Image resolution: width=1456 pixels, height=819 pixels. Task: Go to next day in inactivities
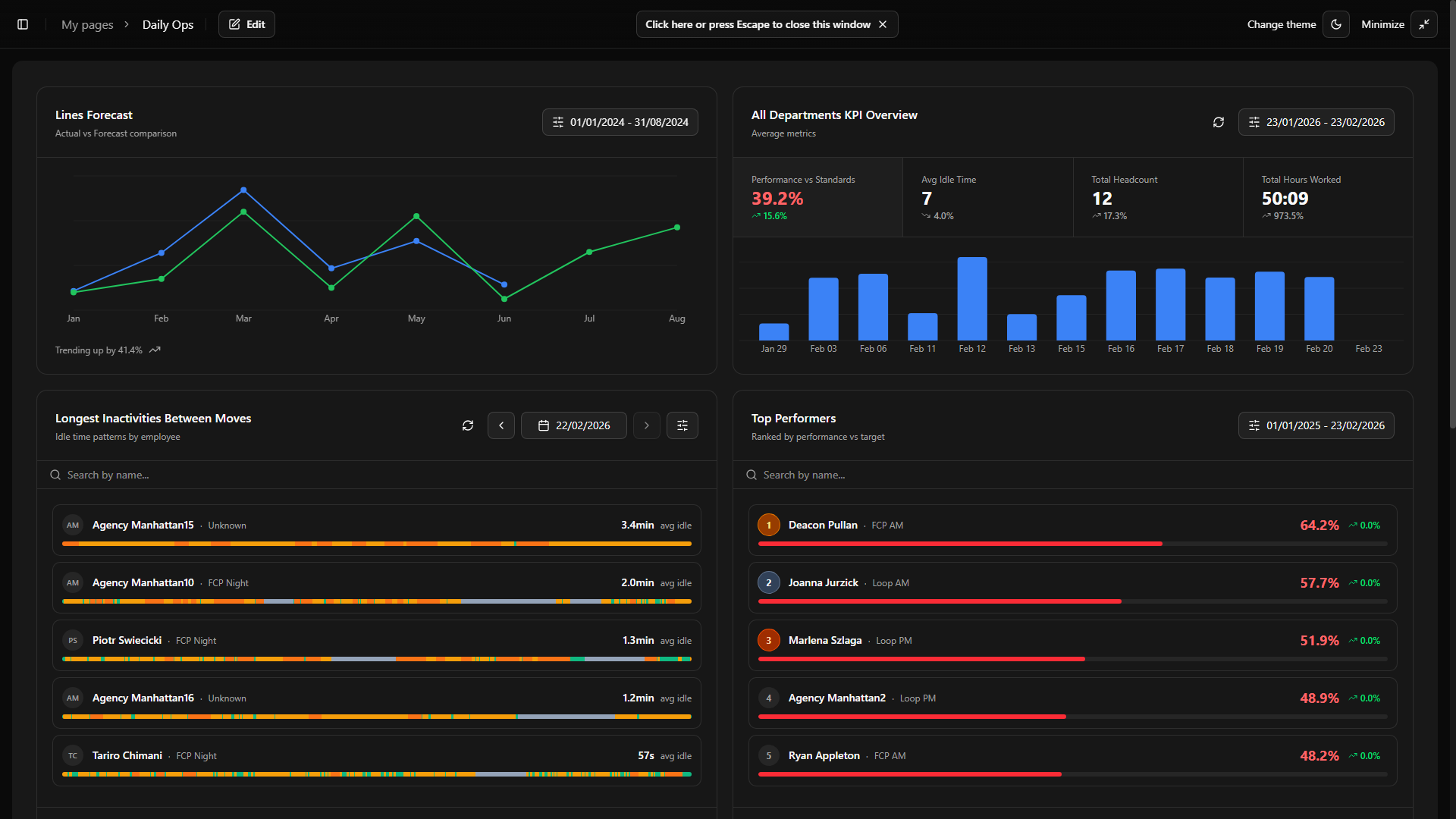[x=647, y=425]
